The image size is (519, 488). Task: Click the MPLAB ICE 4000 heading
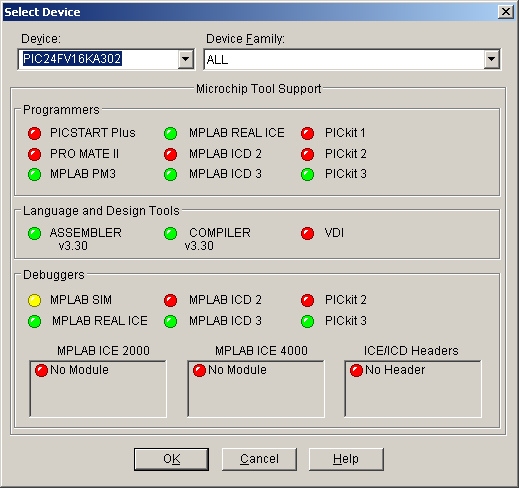click(261, 351)
